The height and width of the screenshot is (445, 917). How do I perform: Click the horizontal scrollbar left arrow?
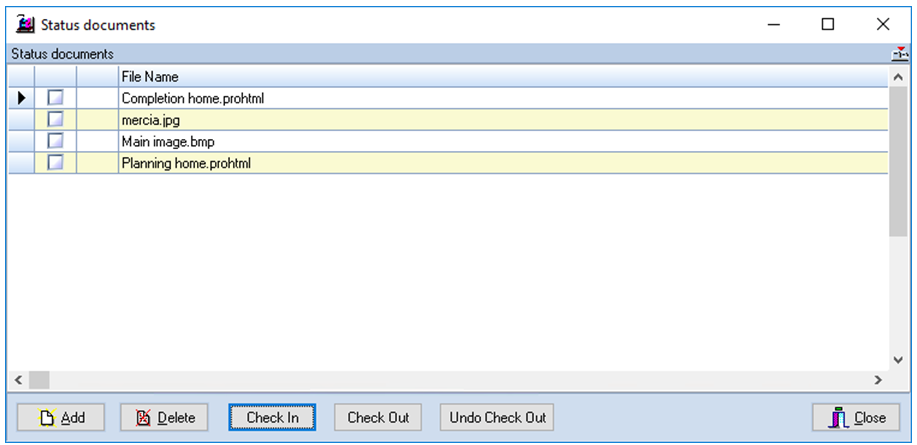[18, 380]
